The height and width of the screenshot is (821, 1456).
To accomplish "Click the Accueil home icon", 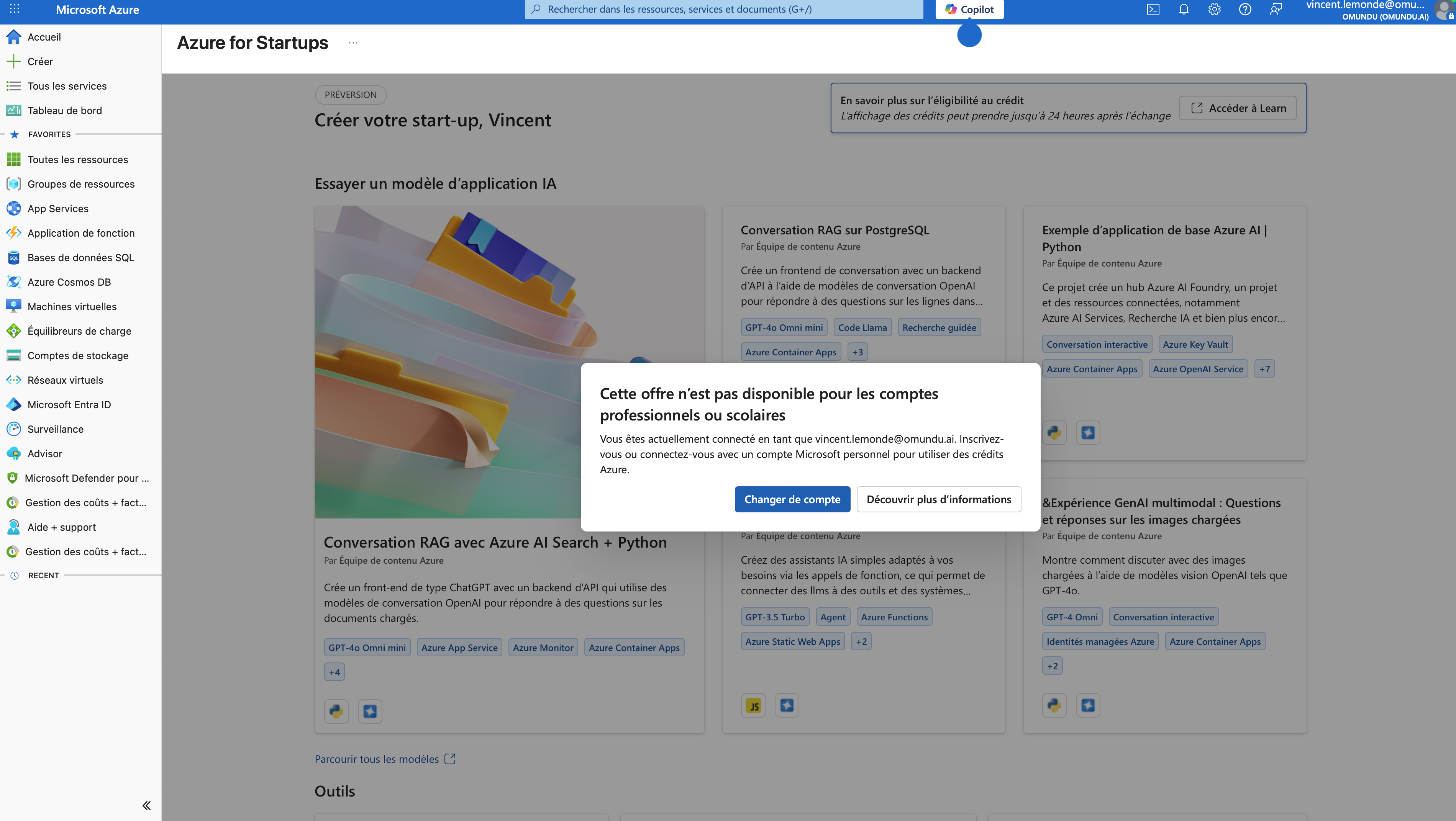I will pos(13,37).
